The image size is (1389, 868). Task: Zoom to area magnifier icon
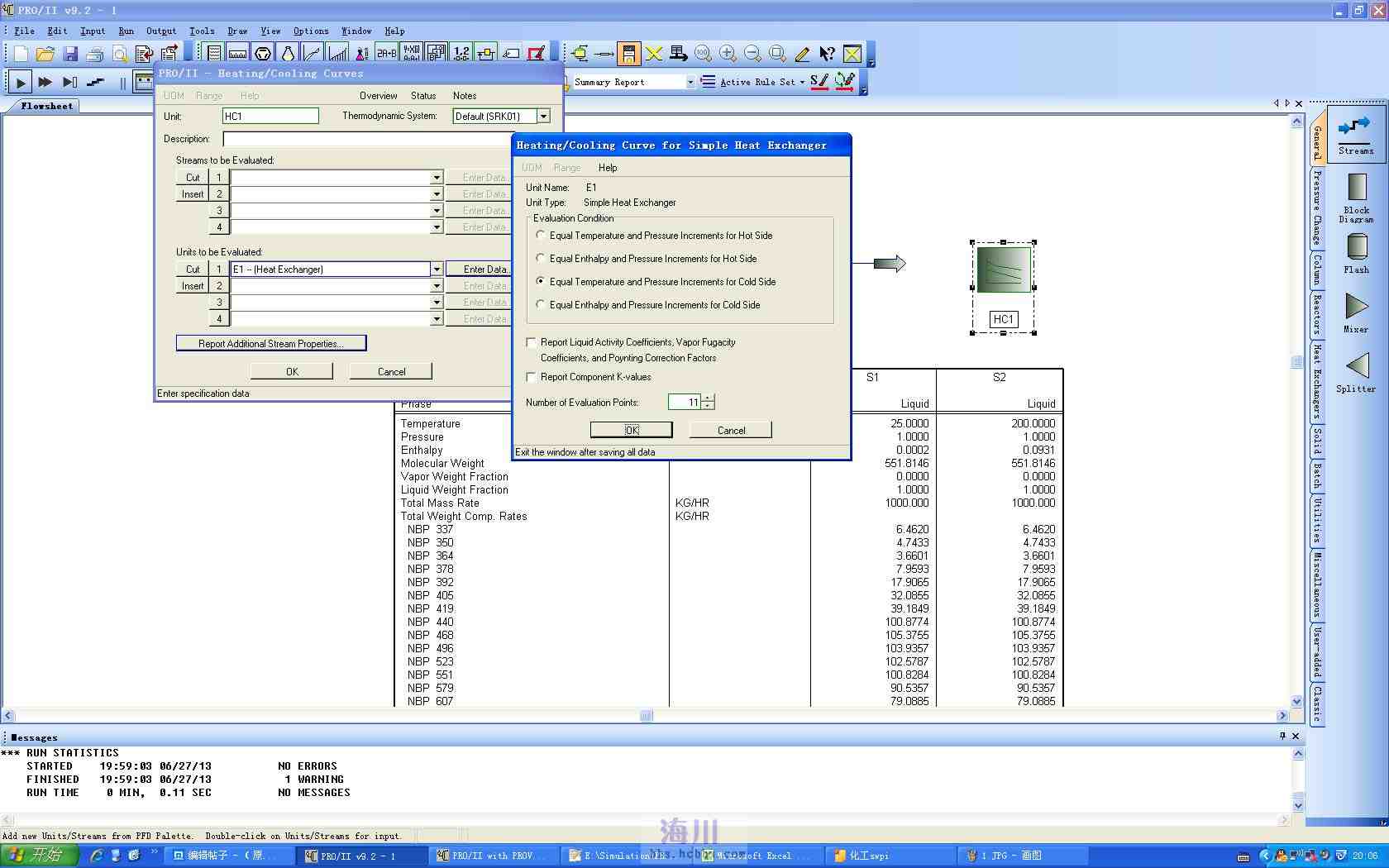(x=777, y=54)
